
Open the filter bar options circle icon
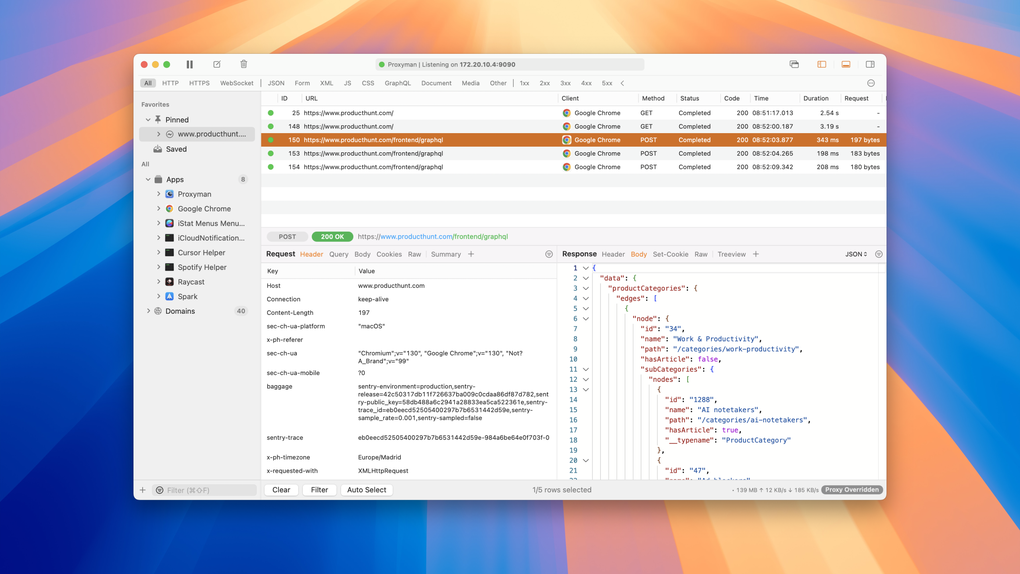pos(871,83)
